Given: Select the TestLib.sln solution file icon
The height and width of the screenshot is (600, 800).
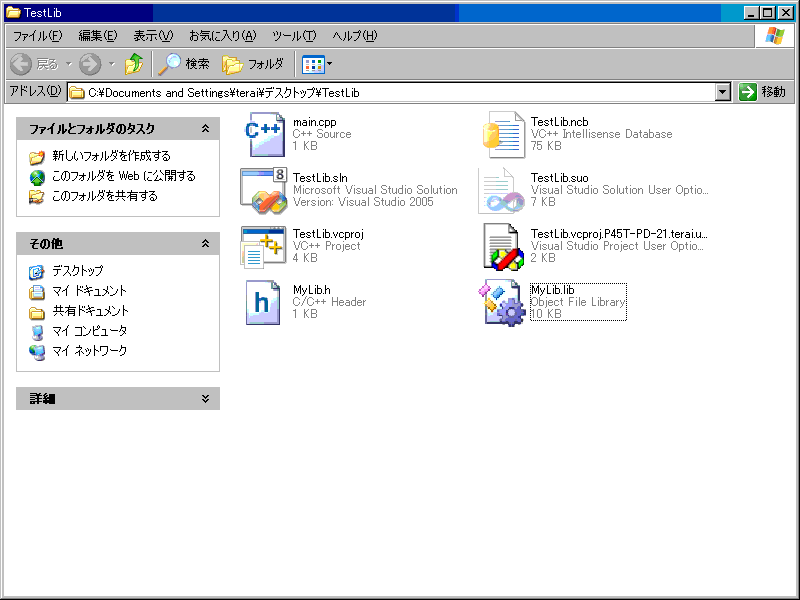Looking at the screenshot, I should [x=265, y=190].
